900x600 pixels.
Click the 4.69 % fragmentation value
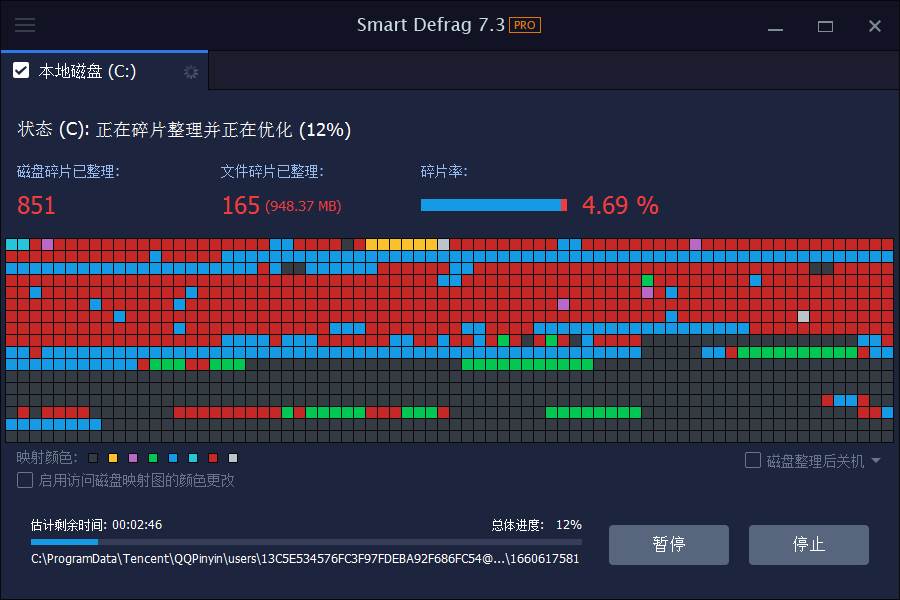click(620, 206)
